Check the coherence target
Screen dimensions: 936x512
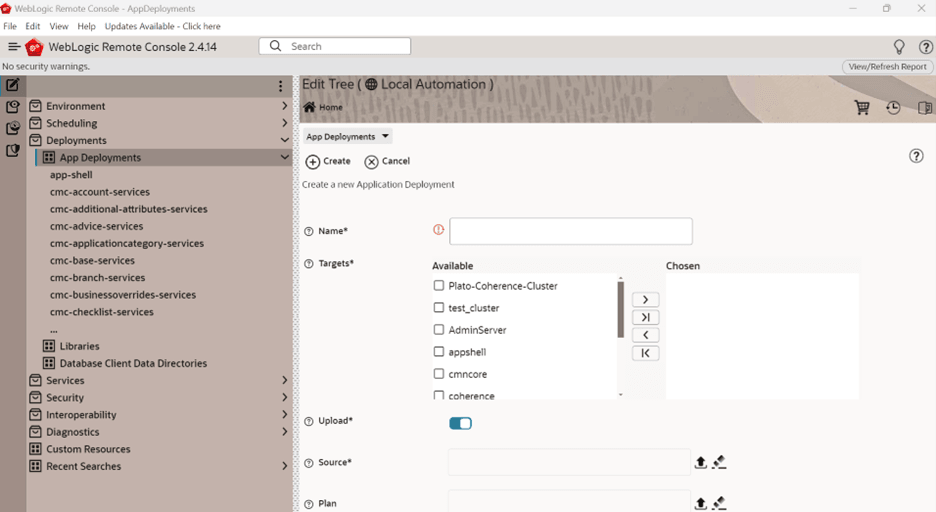[x=439, y=395]
